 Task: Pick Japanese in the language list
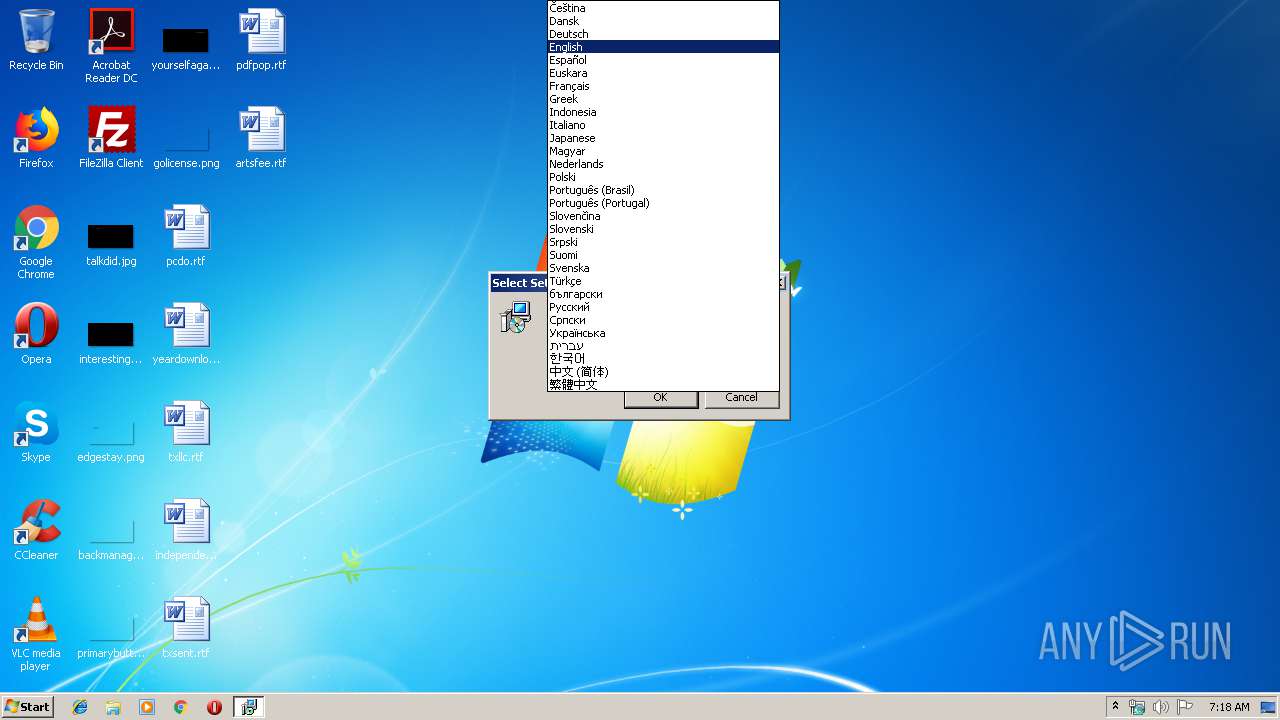click(663, 138)
